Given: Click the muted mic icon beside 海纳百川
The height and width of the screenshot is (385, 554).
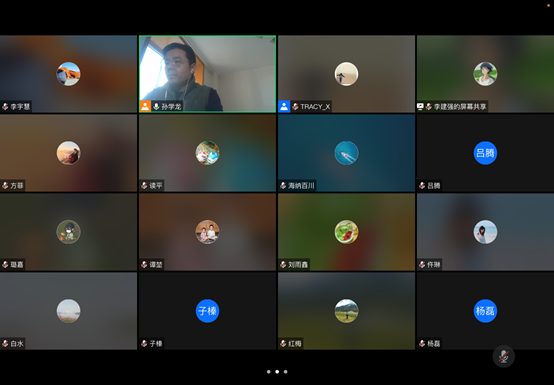Looking at the screenshot, I should (x=283, y=185).
